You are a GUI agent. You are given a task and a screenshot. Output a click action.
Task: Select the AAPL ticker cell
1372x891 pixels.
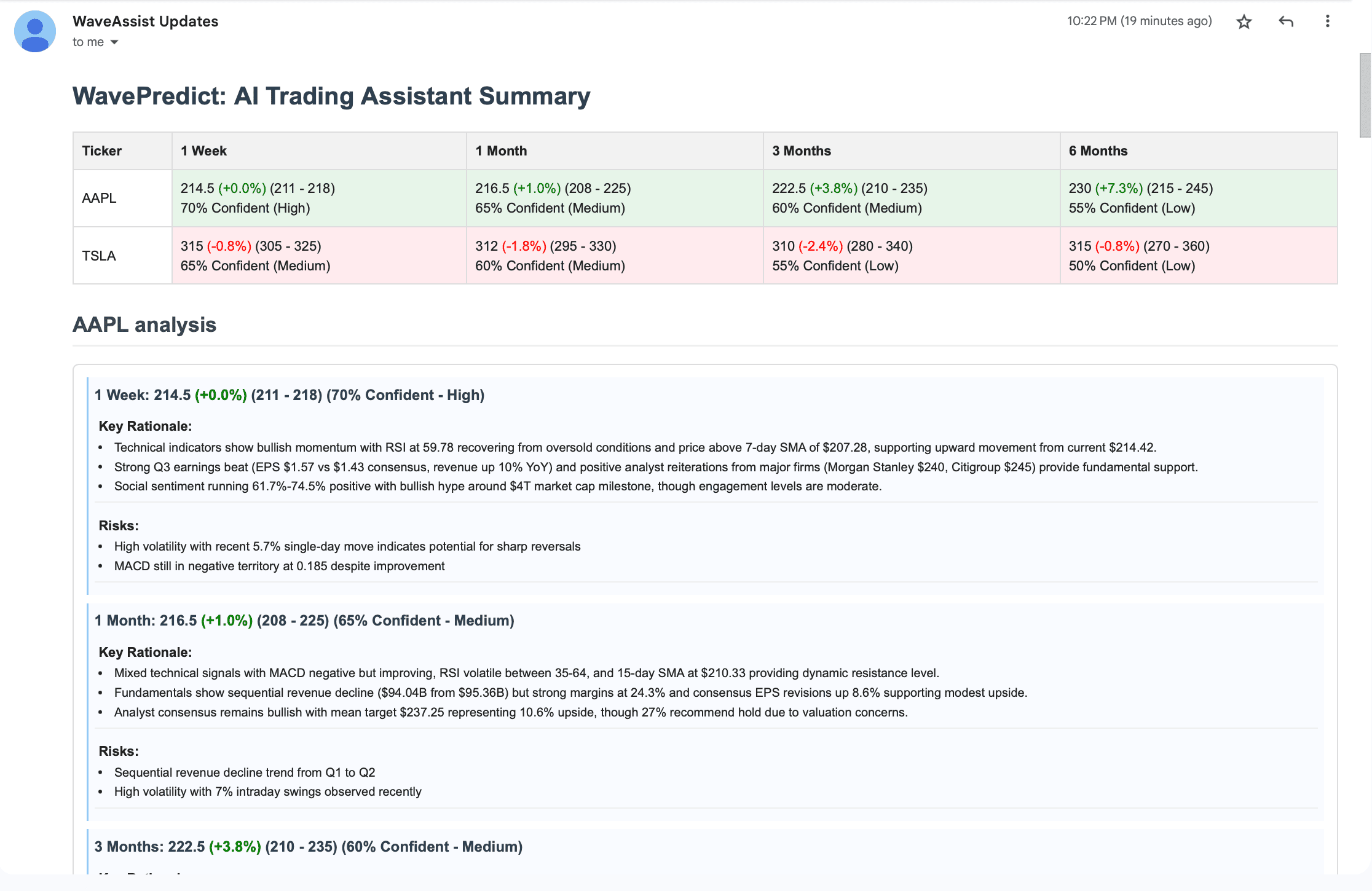[x=122, y=198]
